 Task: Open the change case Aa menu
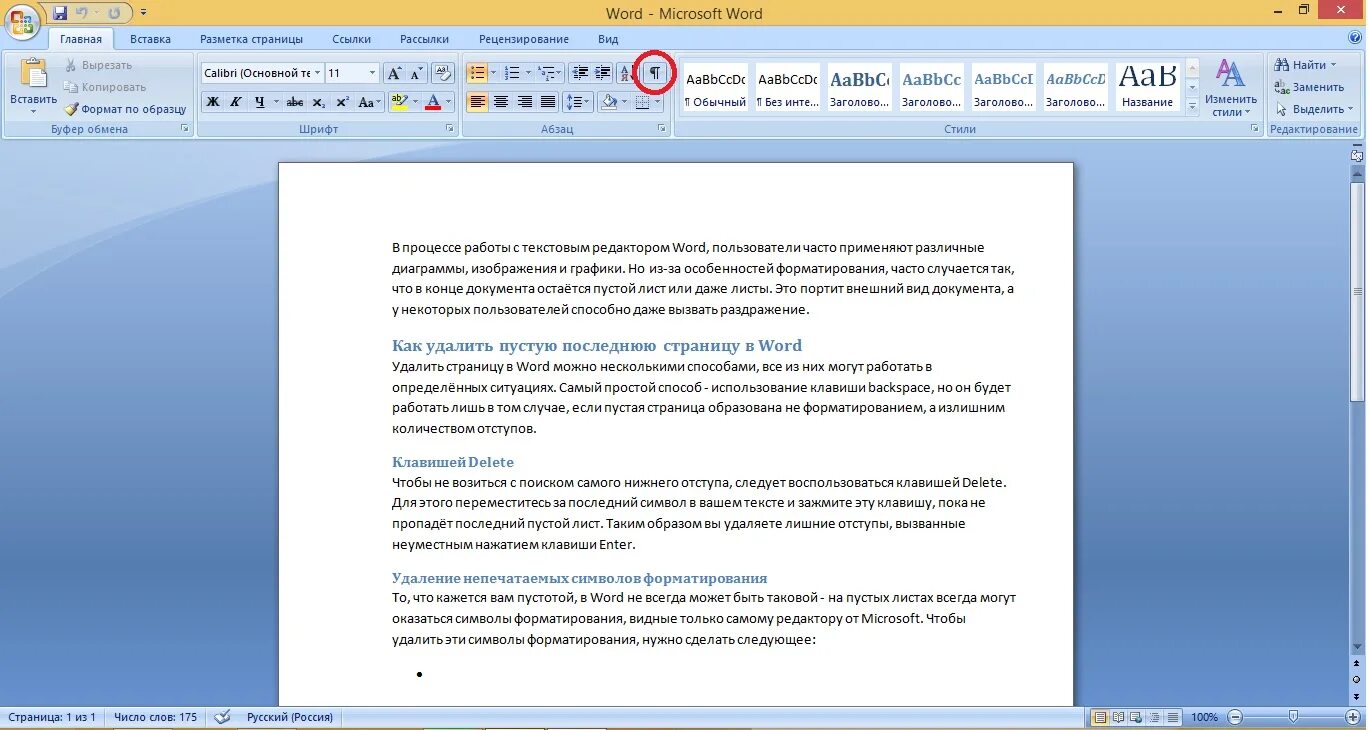369,102
